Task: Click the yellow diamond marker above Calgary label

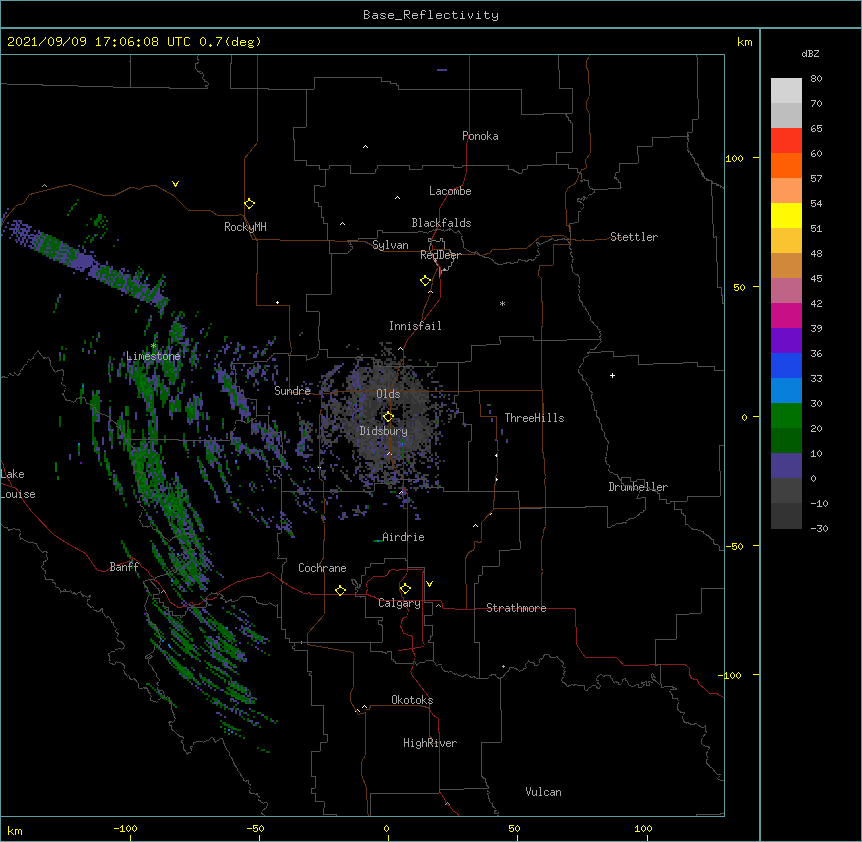Action: (x=405, y=589)
